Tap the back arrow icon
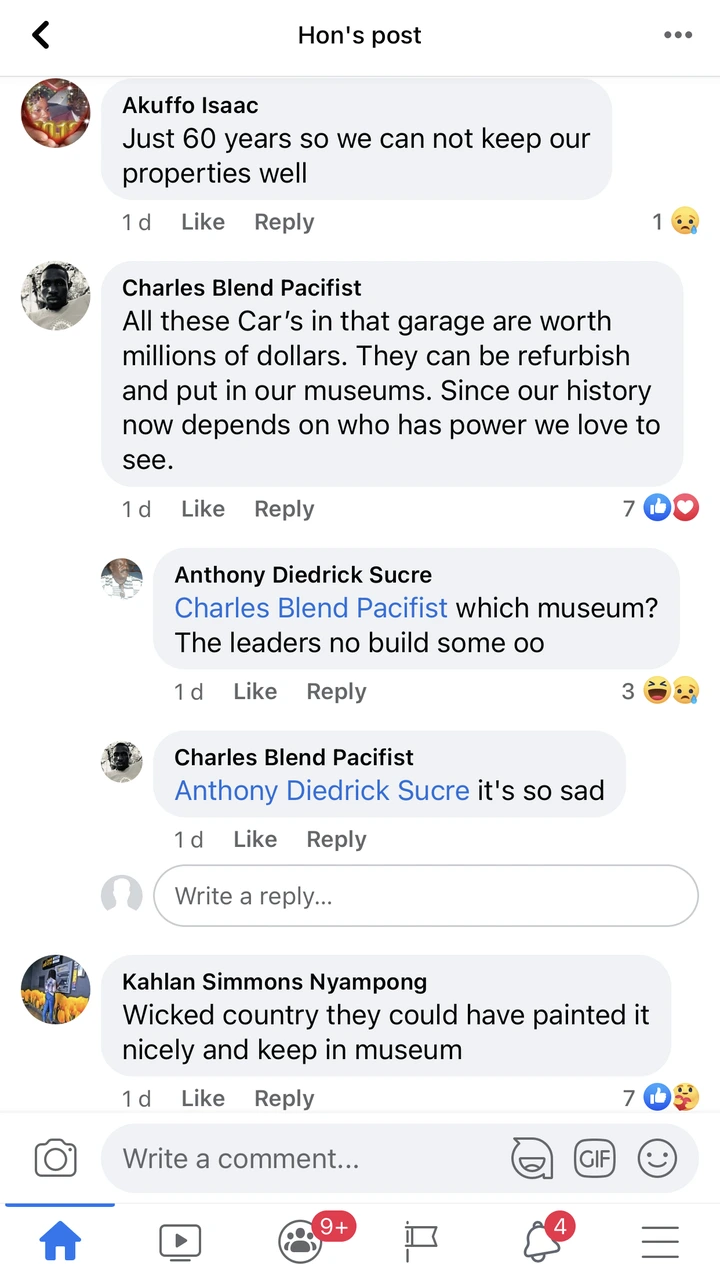 (x=40, y=36)
